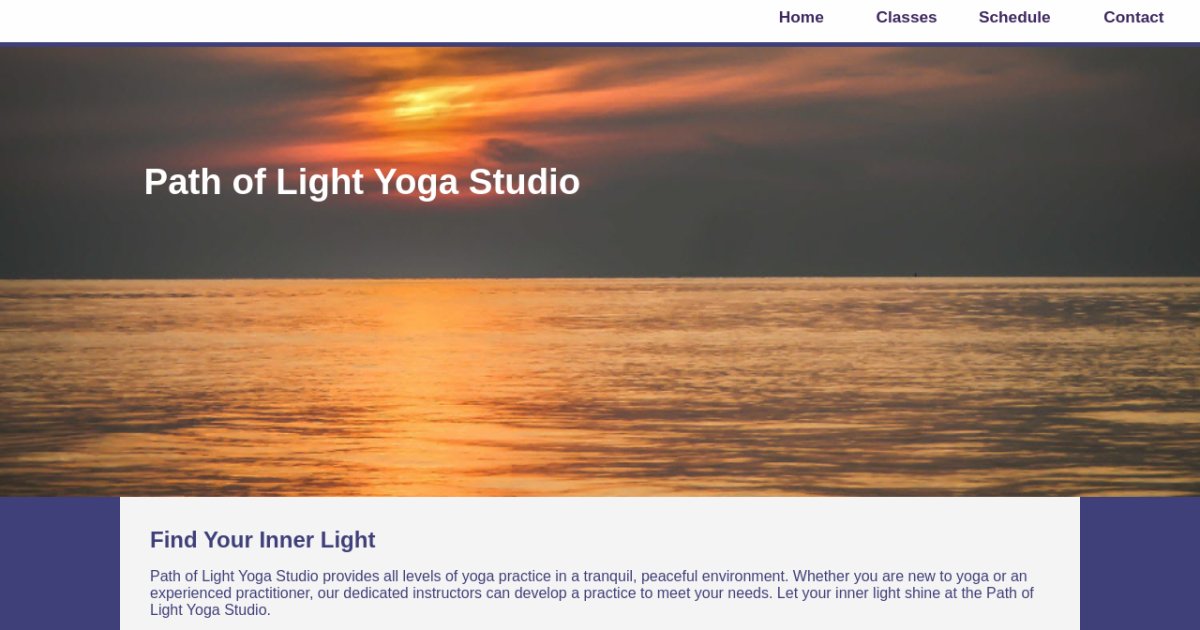This screenshot has height=630, width=1200.
Task: Click the horizon line above the water
Action: click(600, 279)
